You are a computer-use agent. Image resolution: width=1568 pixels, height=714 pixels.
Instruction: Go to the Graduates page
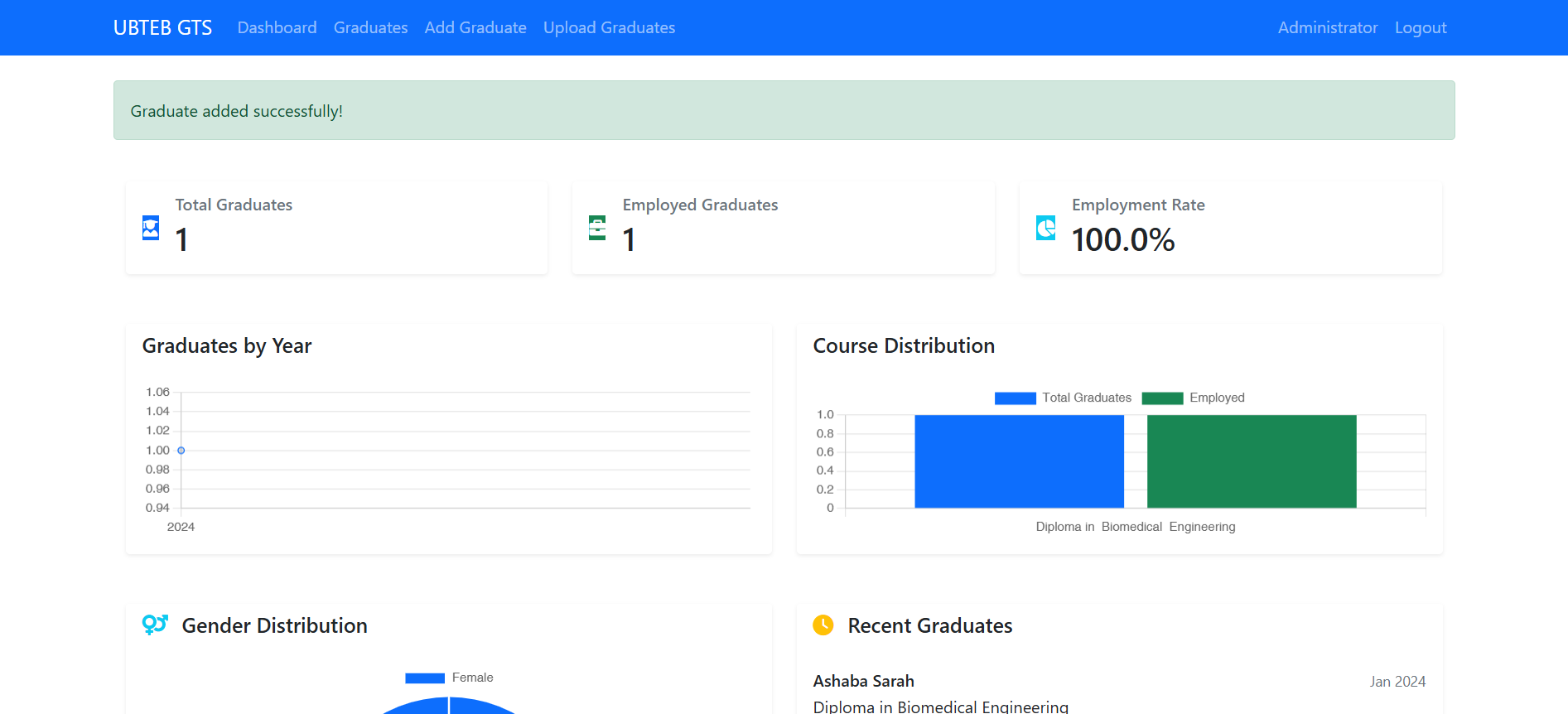point(370,27)
